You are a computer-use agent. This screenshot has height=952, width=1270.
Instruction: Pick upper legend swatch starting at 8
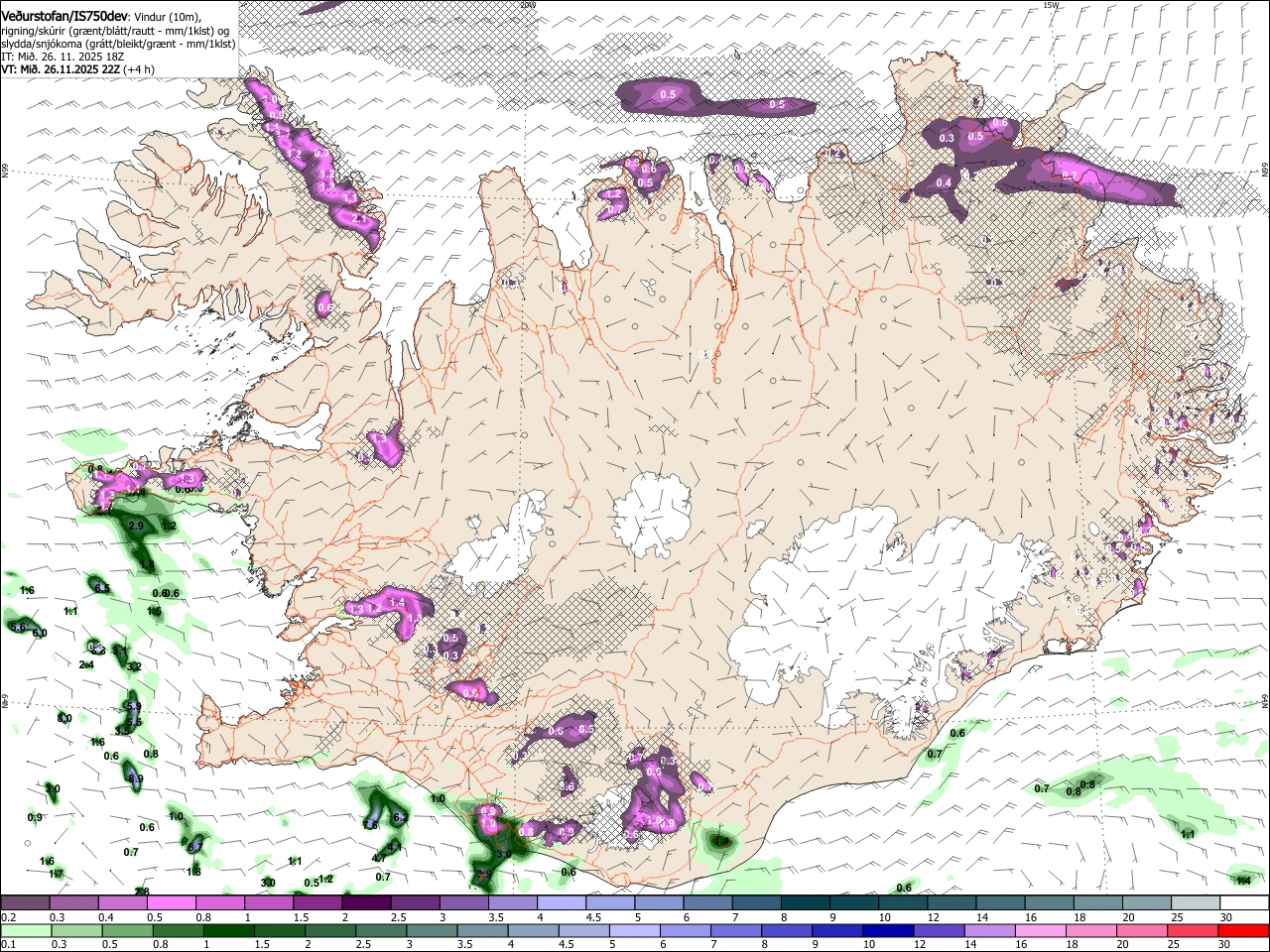pyautogui.click(x=806, y=902)
